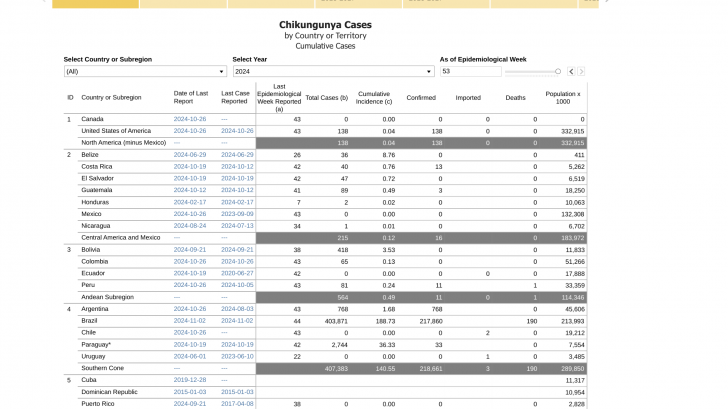
Task: Click the epidemiological week slider handle
Action: coord(559,72)
